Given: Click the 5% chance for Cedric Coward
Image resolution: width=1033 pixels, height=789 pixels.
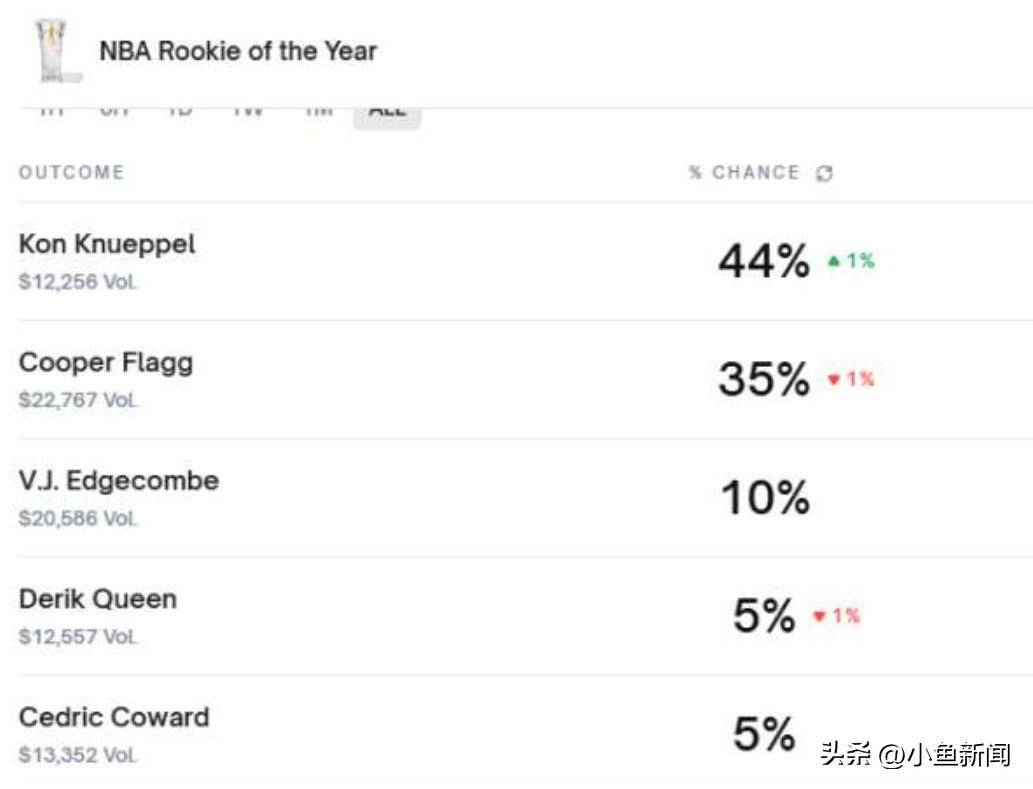Looking at the screenshot, I should [x=764, y=734].
